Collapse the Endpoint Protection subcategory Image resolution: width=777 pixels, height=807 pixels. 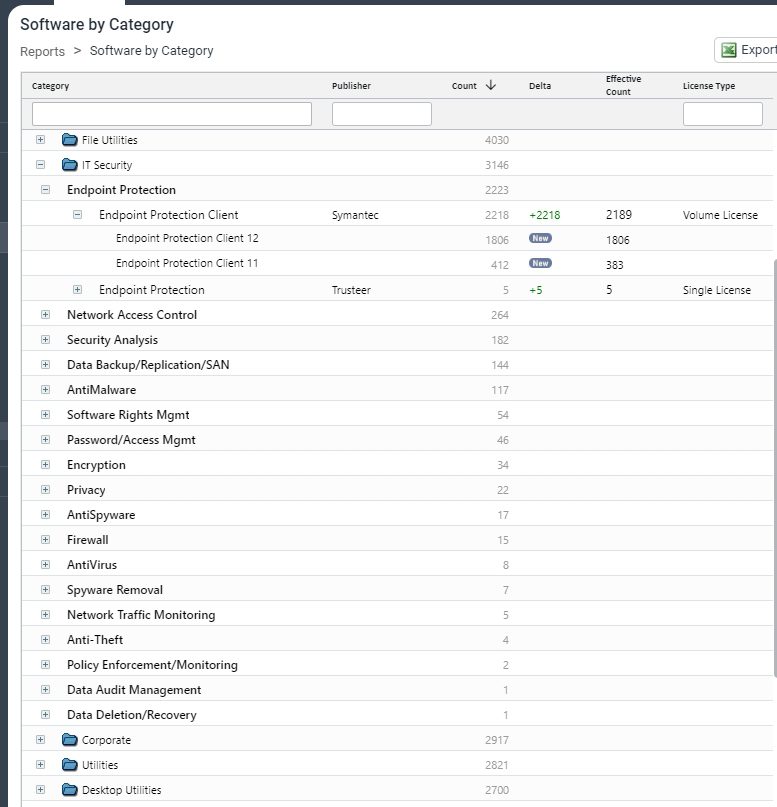point(45,189)
